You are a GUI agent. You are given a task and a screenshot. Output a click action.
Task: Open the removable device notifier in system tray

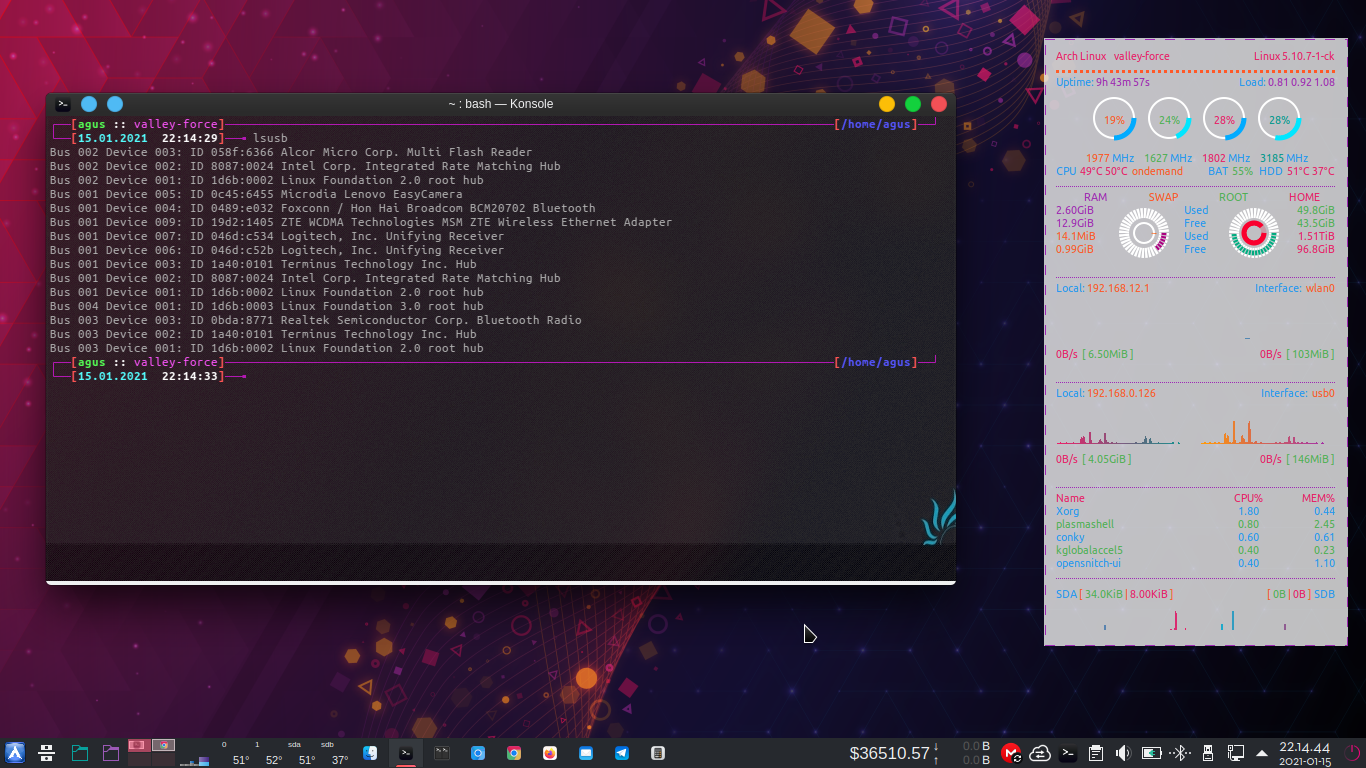click(1207, 753)
